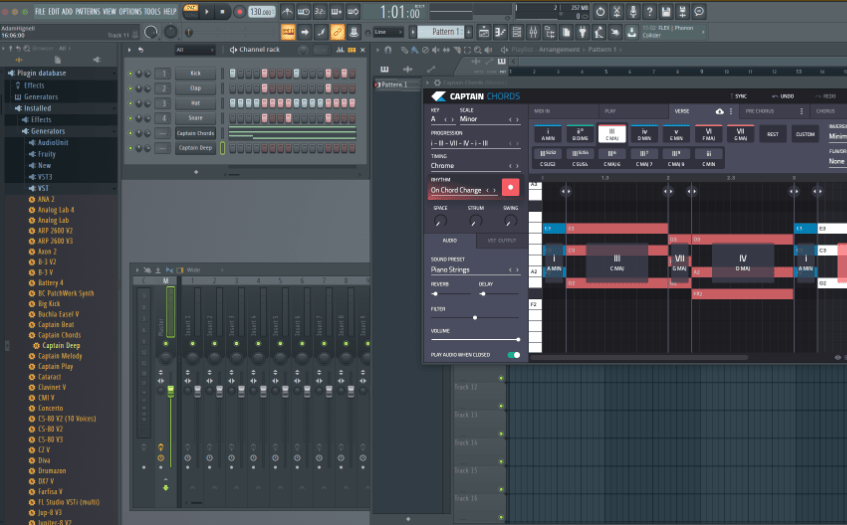
Task: Click the UNDO button in Captain Chords
Action: pos(783,96)
